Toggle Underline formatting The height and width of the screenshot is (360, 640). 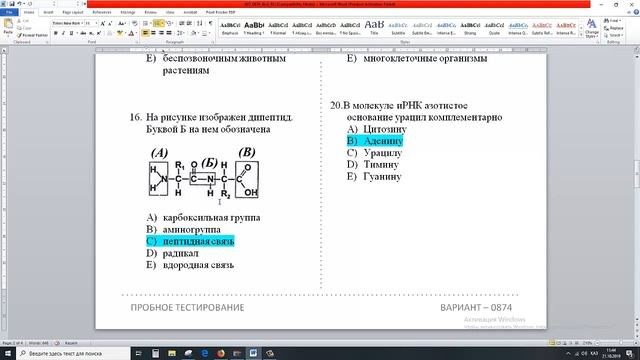coord(71,33)
